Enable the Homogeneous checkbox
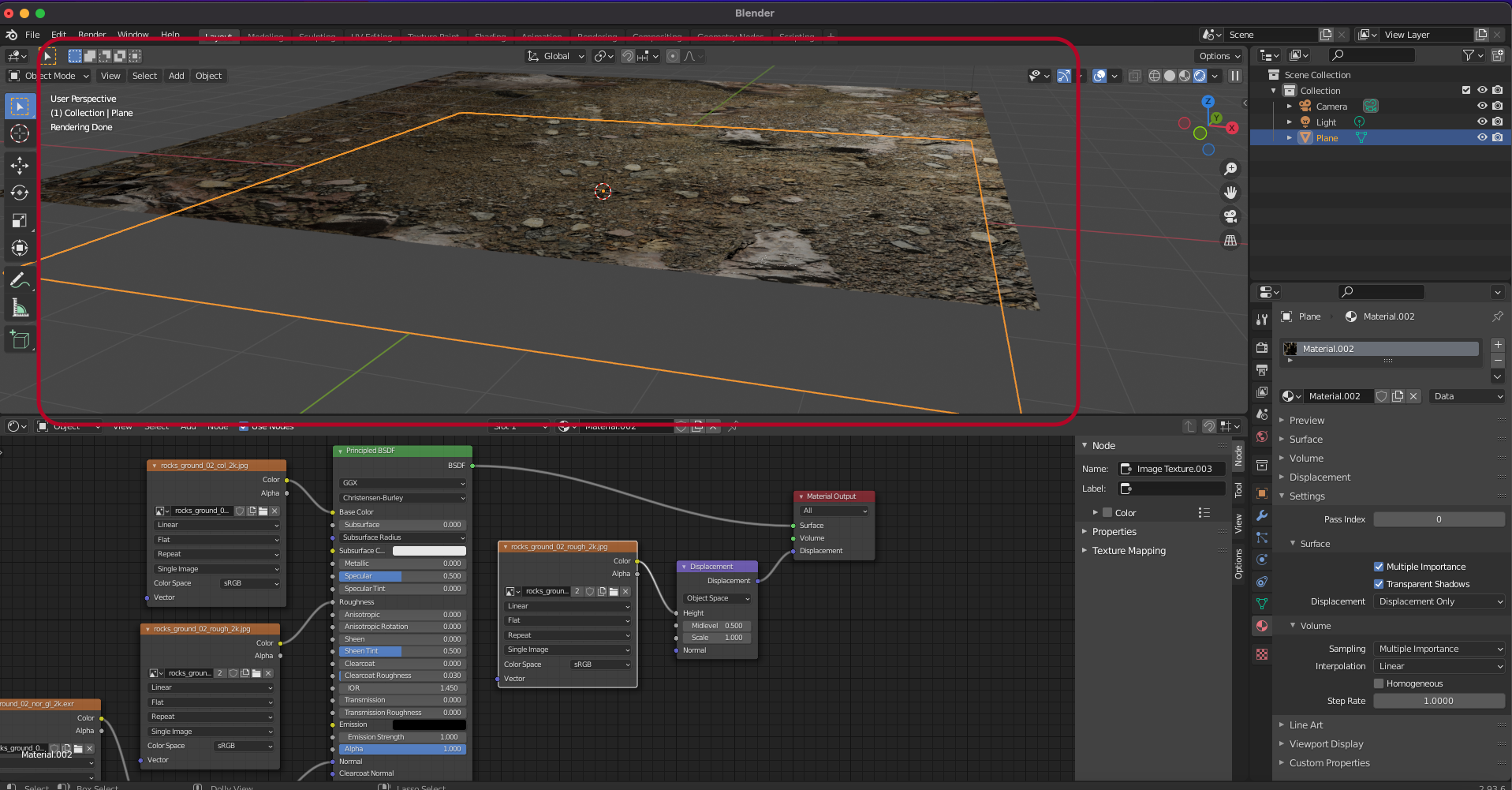This screenshot has height=790, width=1512. click(x=1379, y=683)
